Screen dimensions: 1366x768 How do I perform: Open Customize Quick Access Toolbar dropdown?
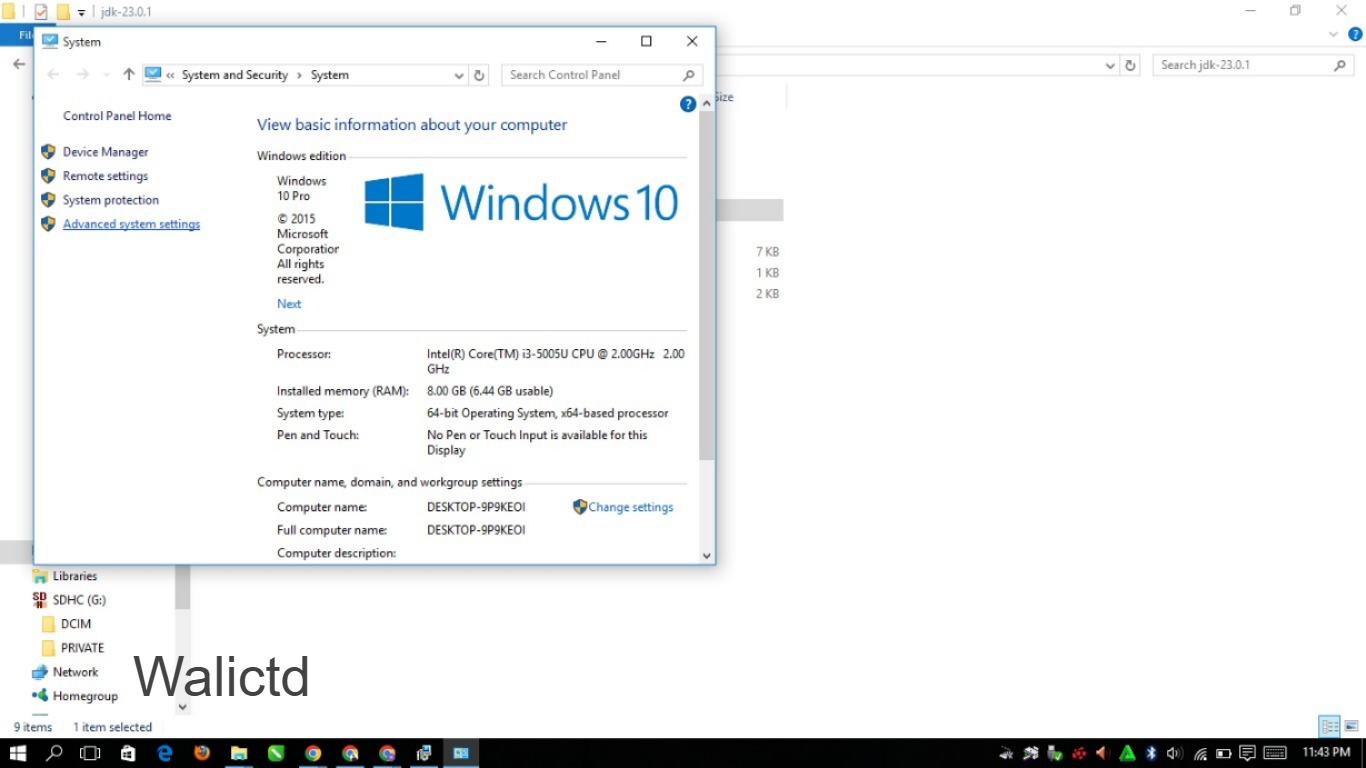(x=82, y=13)
